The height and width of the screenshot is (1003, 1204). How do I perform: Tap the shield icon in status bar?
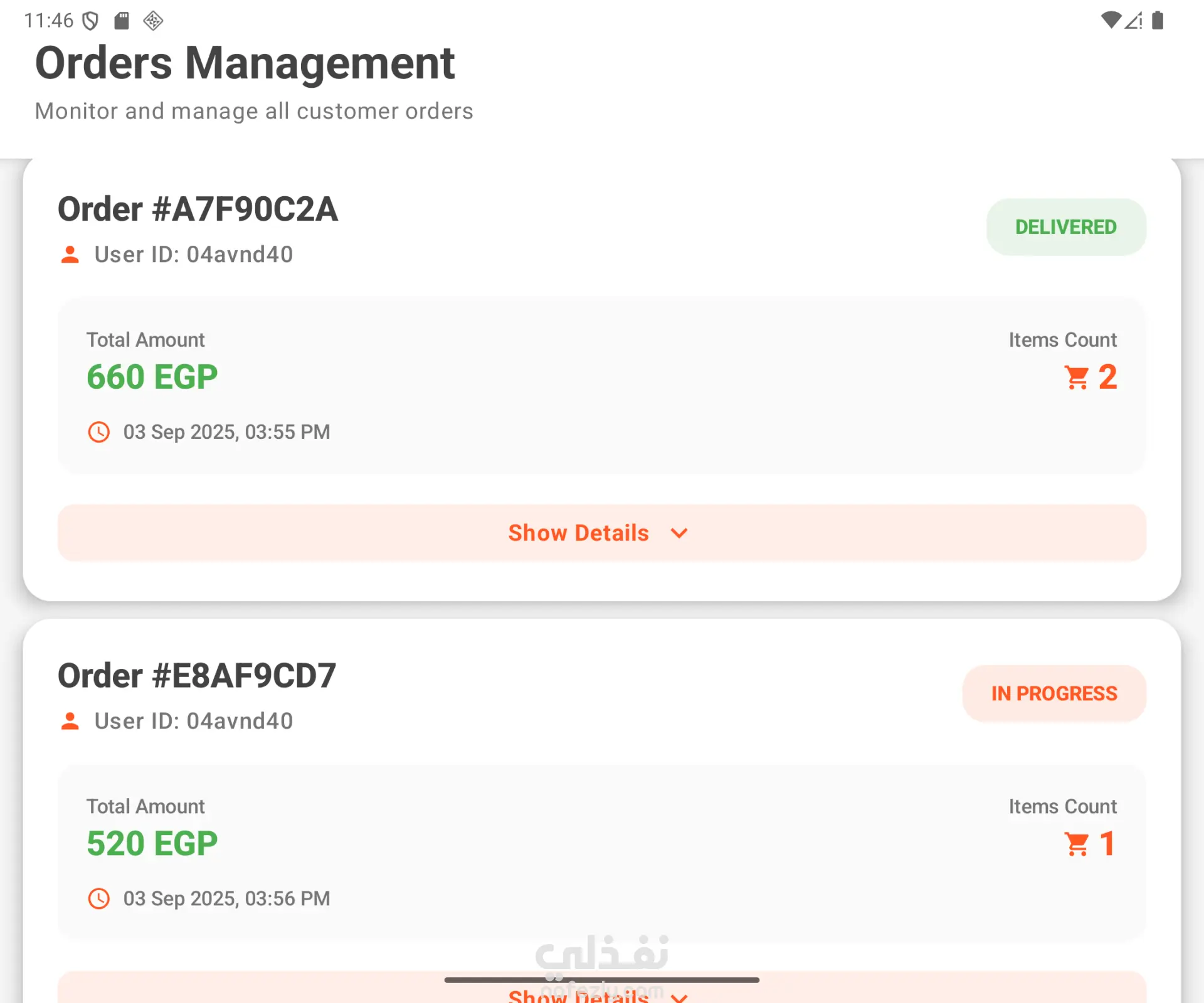[91, 21]
